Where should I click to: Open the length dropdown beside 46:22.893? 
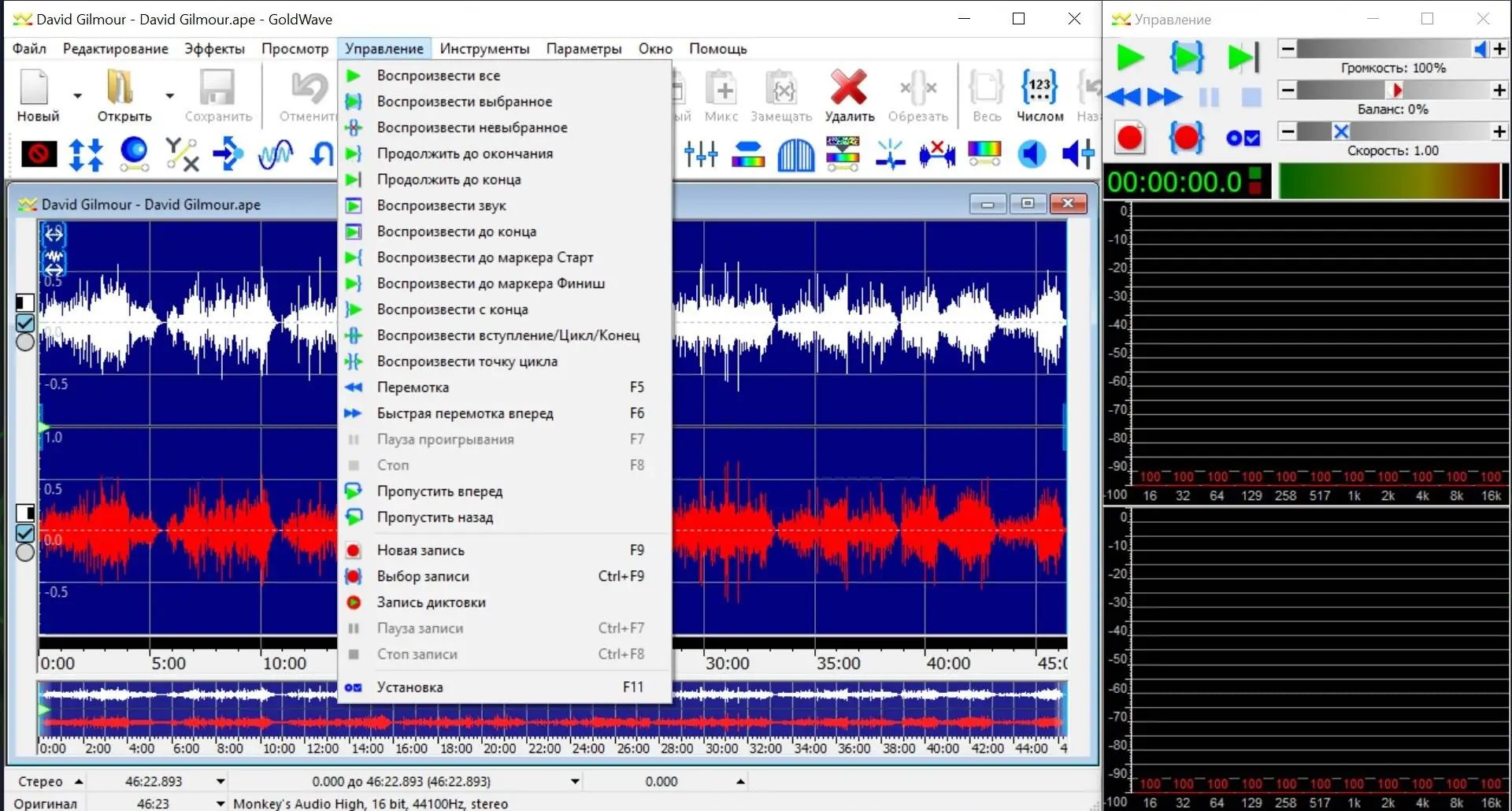coord(220,781)
